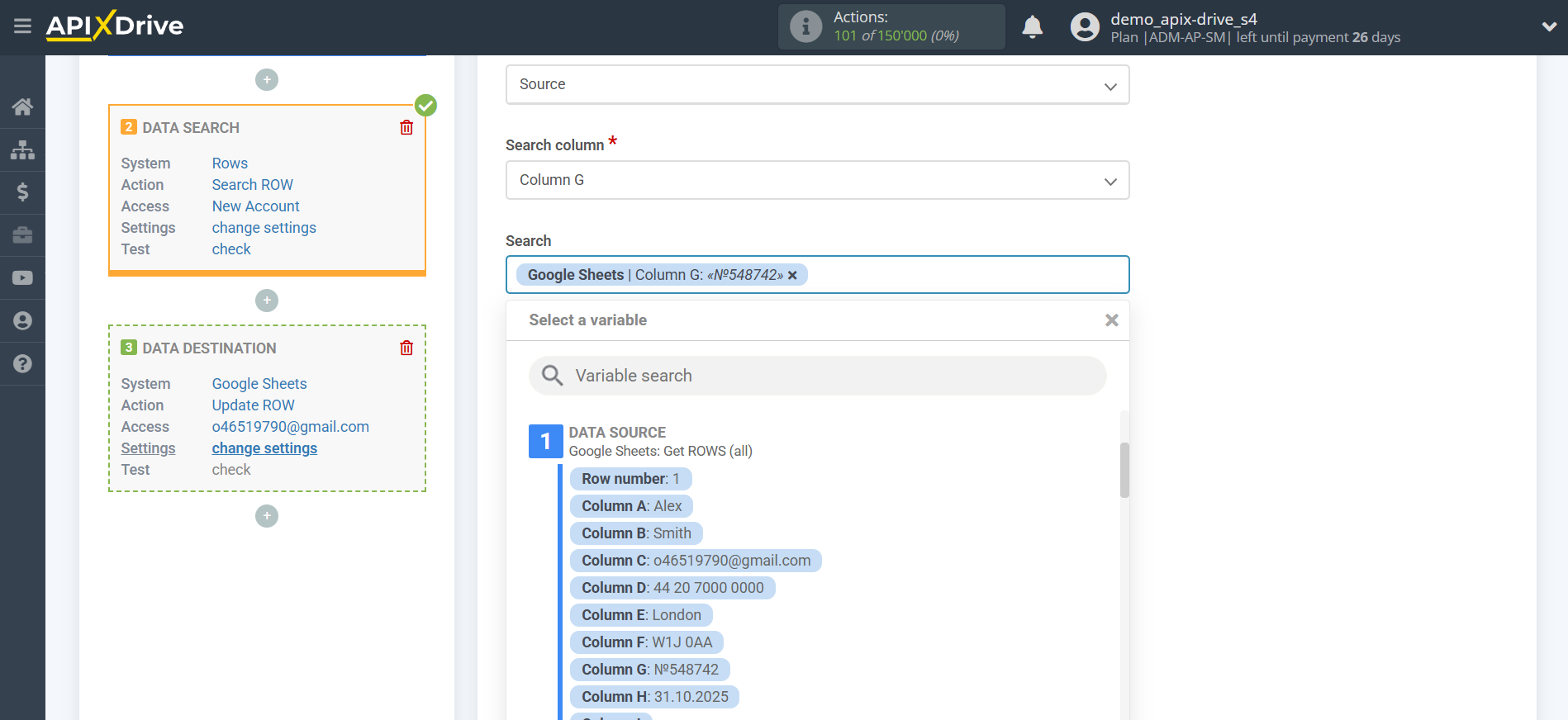1568x720 pixels.
Task: Click the ApiX-Drive logo
Action: click(x=115, y=26)
